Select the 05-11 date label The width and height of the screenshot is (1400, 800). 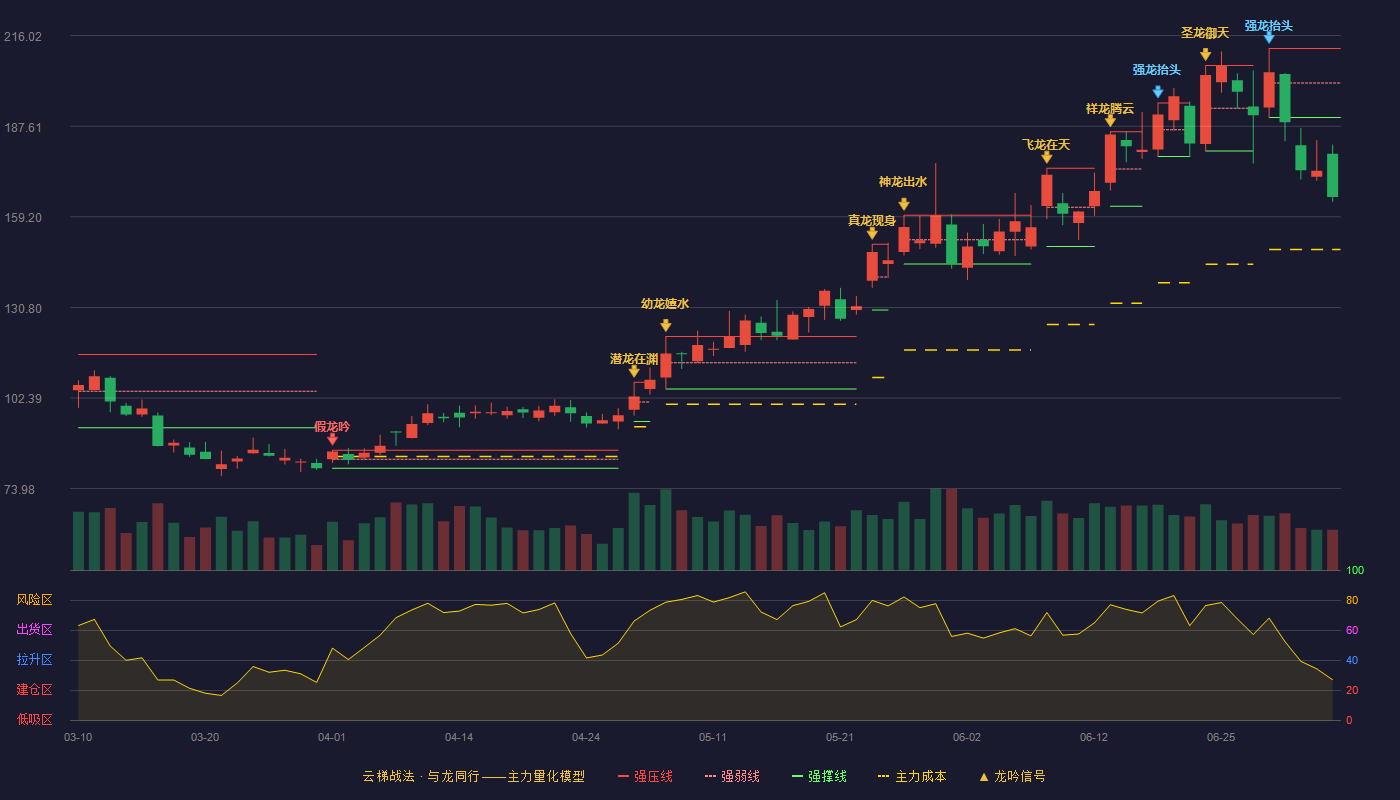[713, 737]
